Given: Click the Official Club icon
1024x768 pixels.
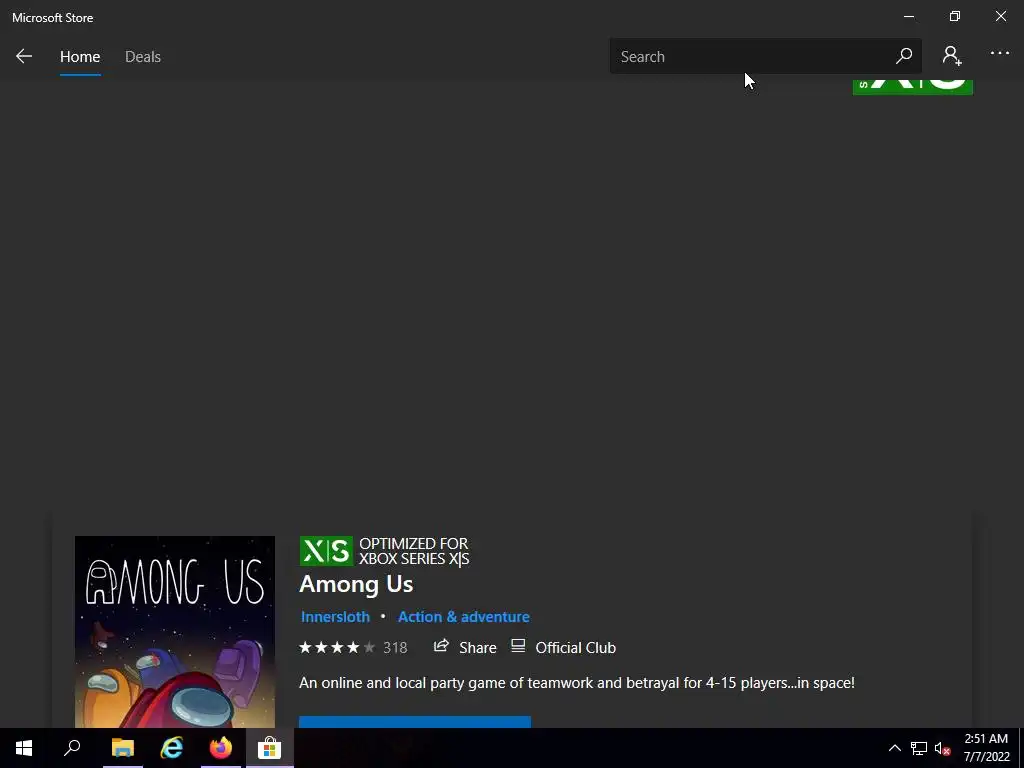Looking at the screenshot, I should point(518,646).
